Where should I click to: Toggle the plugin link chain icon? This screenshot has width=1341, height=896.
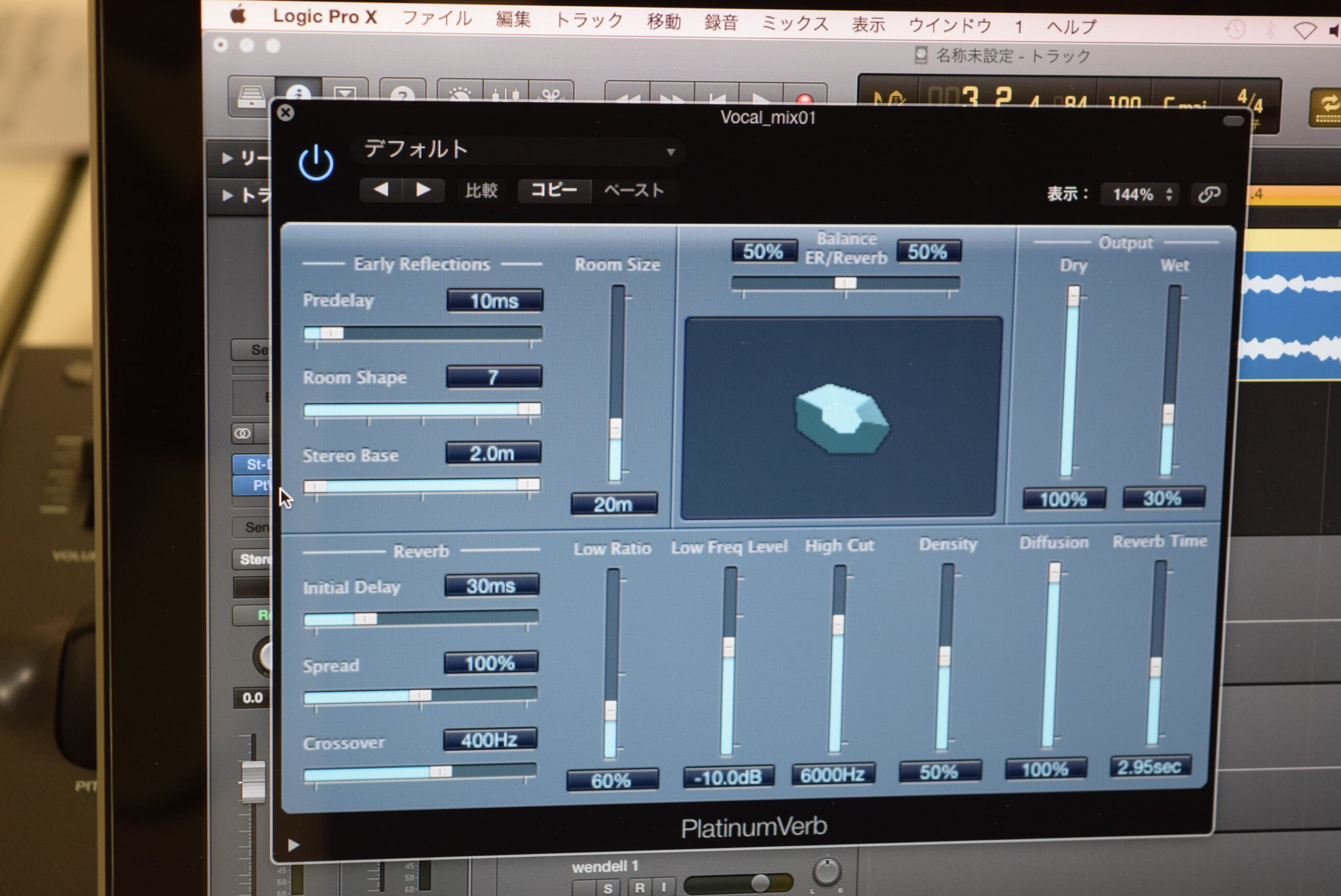[1209, 195]
